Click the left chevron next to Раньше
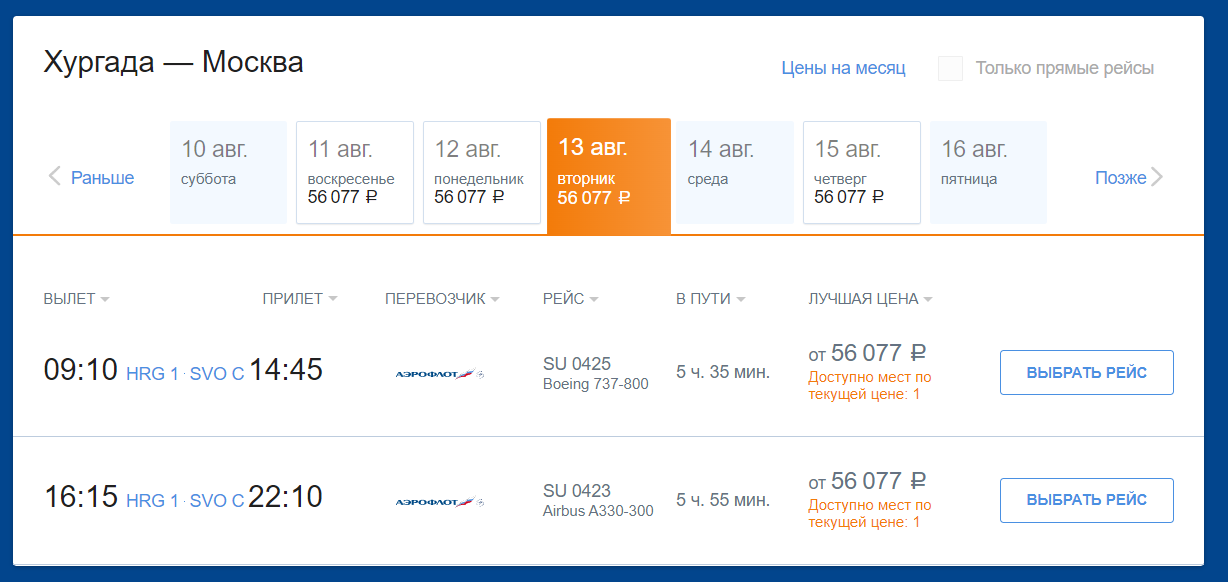The height and width of the screenshot is (582, 1228). [x=55, y=178]
